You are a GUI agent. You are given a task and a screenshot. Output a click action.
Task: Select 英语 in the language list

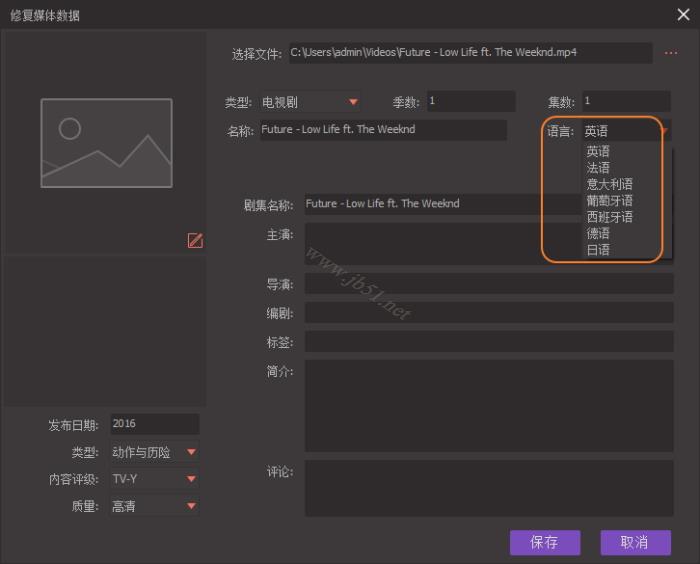598,151
